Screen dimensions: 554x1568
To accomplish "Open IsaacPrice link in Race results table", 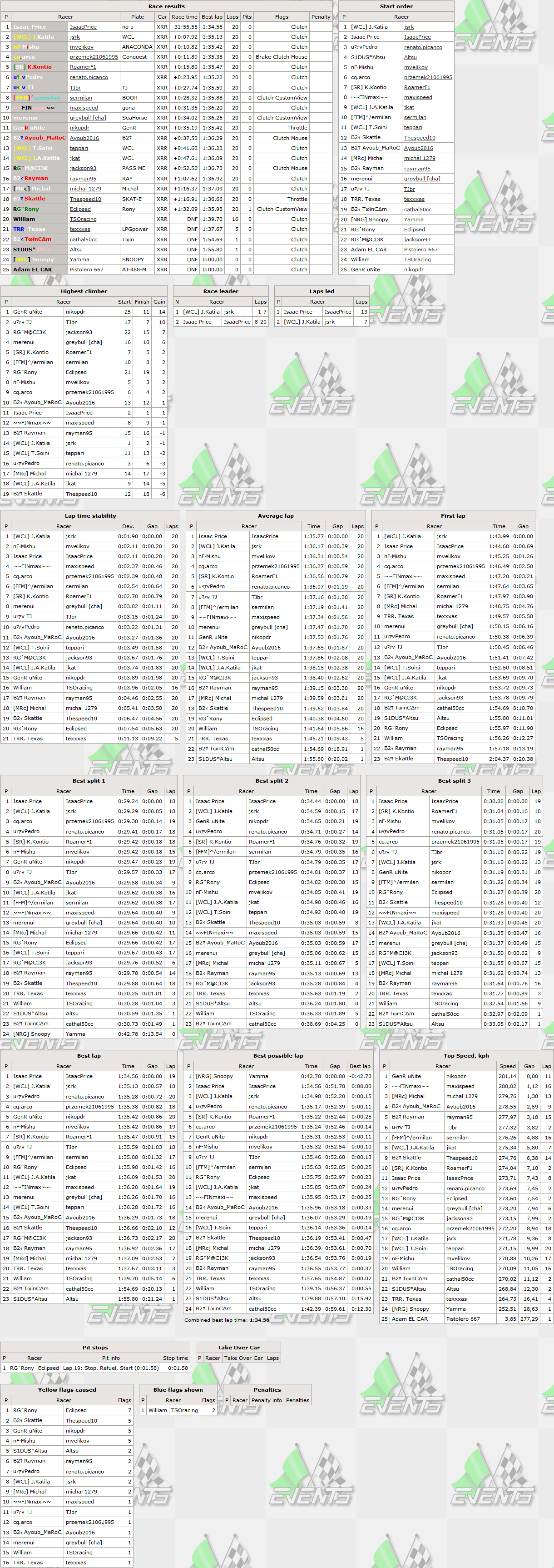I will pyautogui.click(x=83, y=27).
